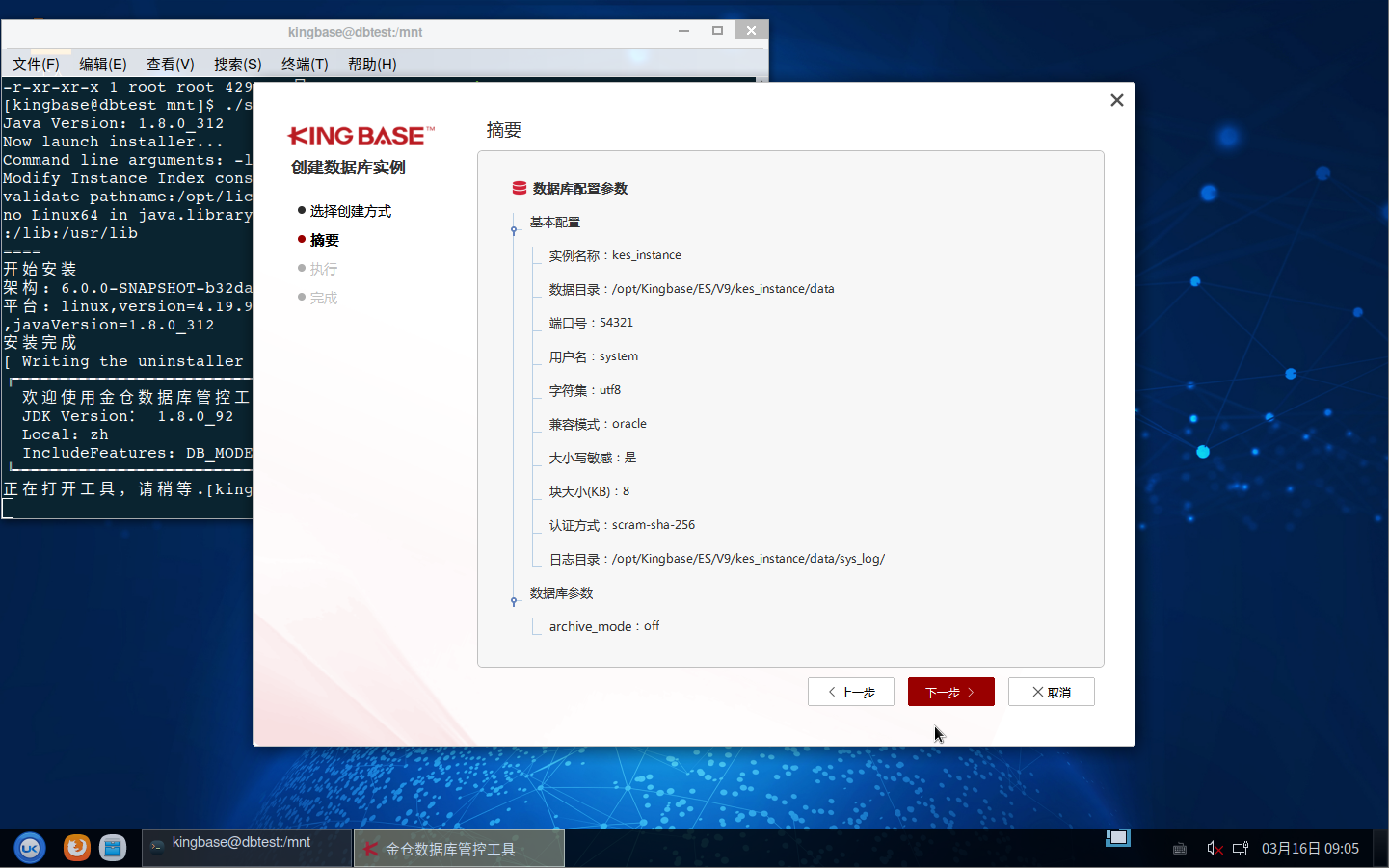The height and width of the screenshot is (868, 1389).
Task: Open the 文件(F) menu in terminal
Action: [x=36, y=64]
